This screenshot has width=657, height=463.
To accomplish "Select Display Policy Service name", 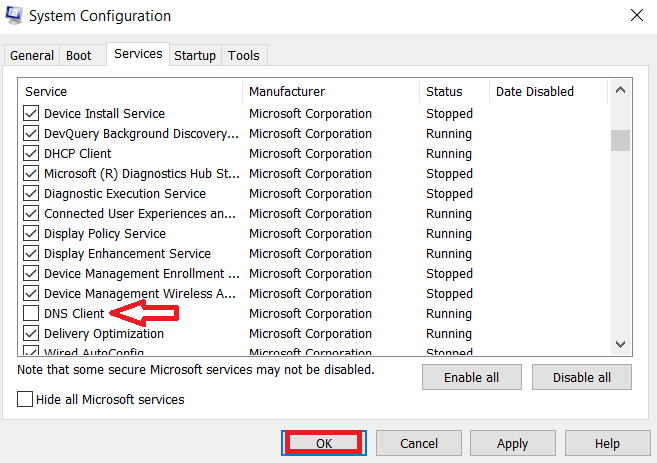I will click(105, 233).
